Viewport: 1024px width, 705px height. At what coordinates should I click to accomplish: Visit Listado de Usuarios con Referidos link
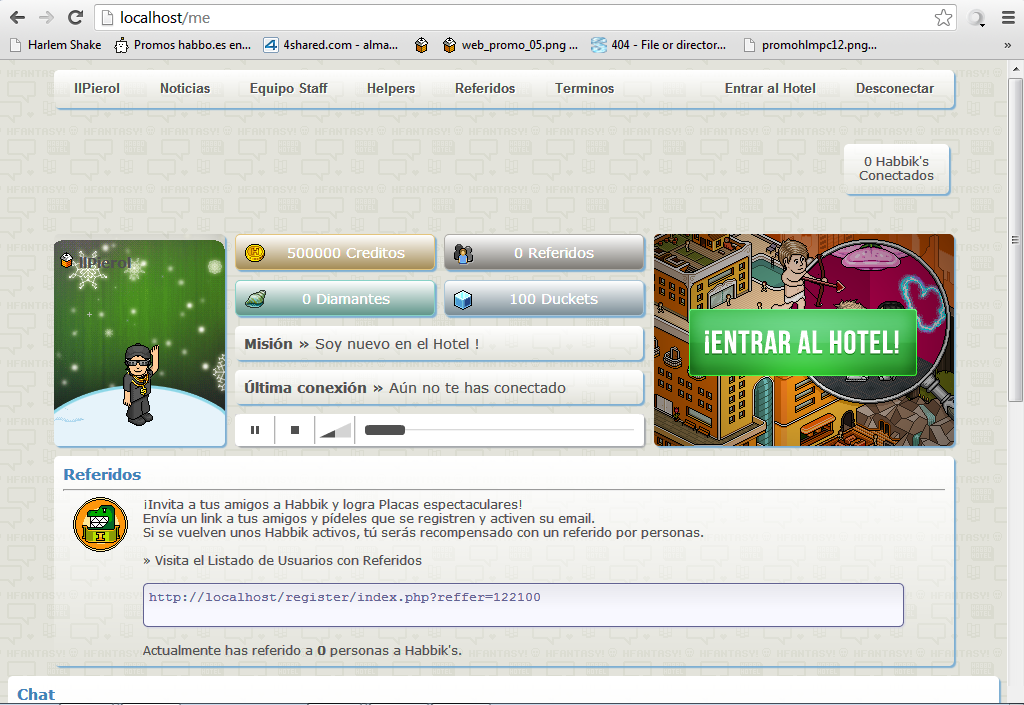tap(282, 561)
